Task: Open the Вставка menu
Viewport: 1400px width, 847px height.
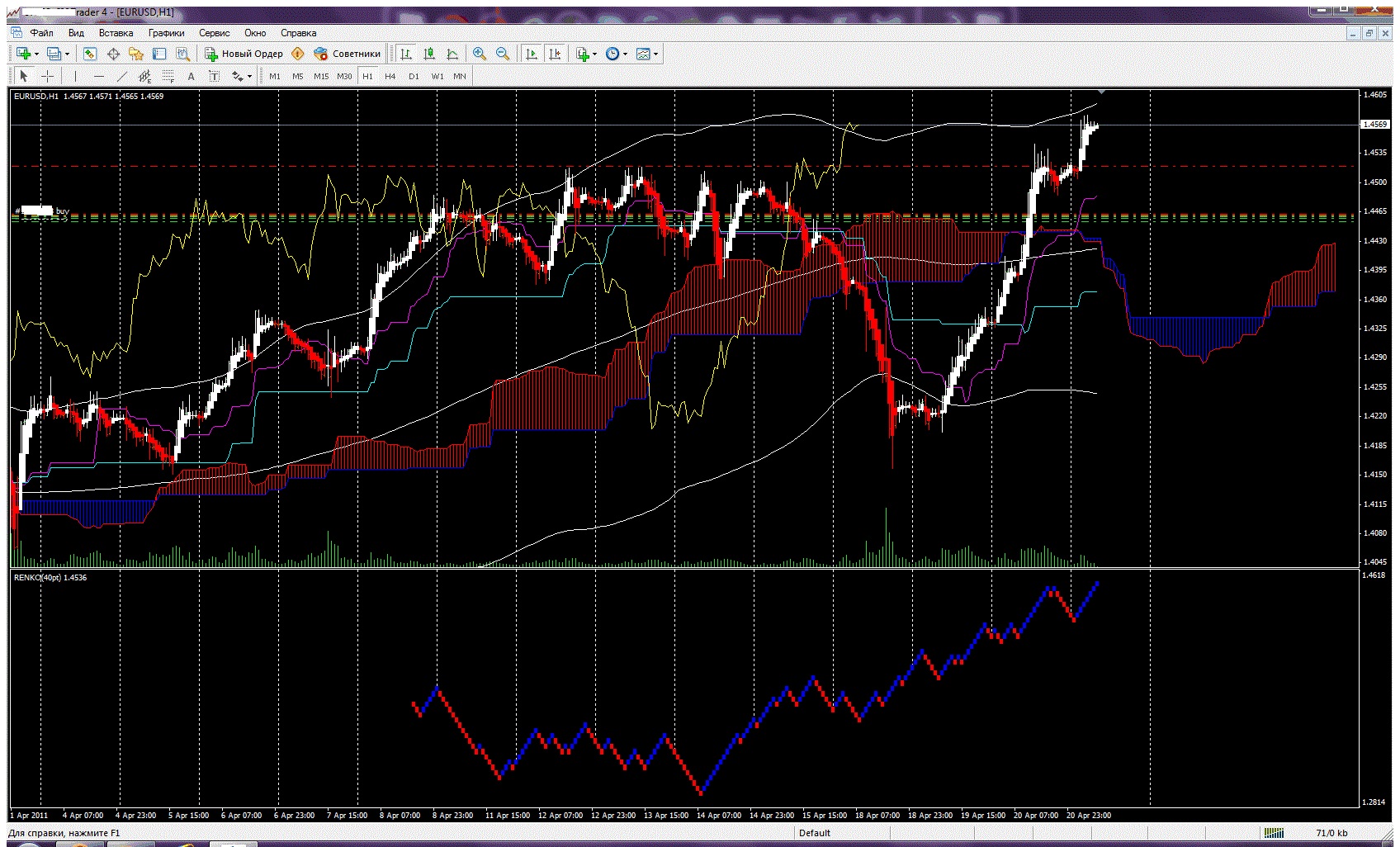Action: [116, 33]
